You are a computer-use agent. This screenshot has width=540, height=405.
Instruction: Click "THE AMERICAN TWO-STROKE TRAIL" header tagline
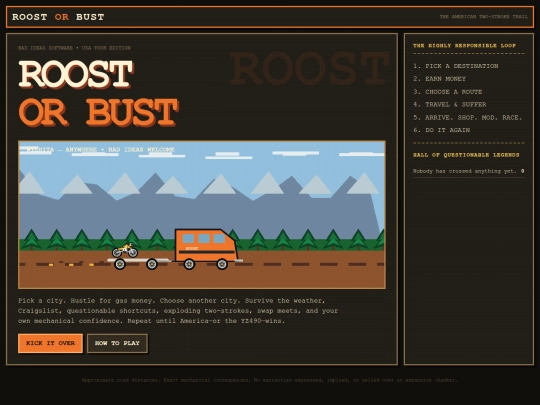484,17
